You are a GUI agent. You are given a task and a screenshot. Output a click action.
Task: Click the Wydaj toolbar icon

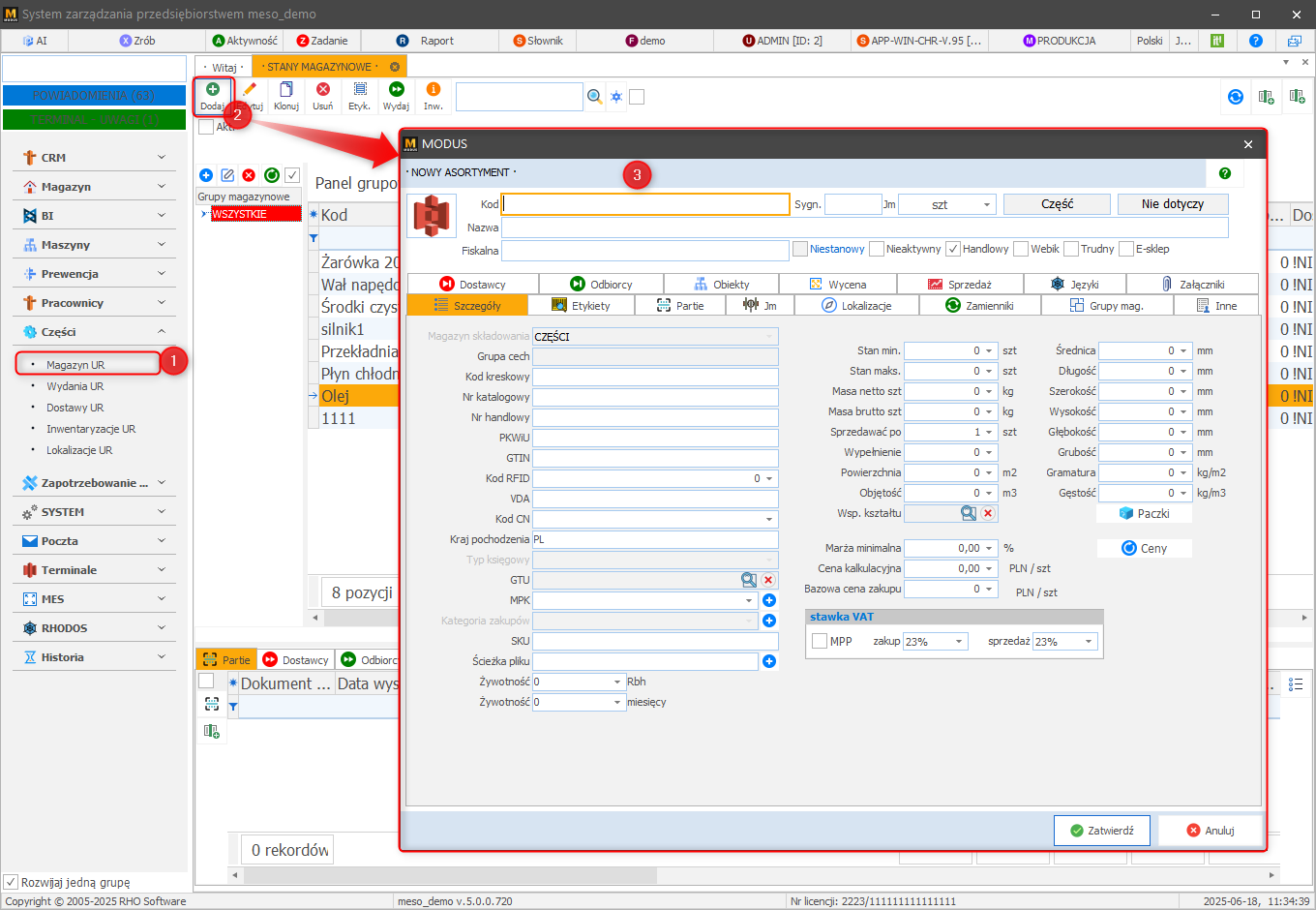[x=396, y=95]
